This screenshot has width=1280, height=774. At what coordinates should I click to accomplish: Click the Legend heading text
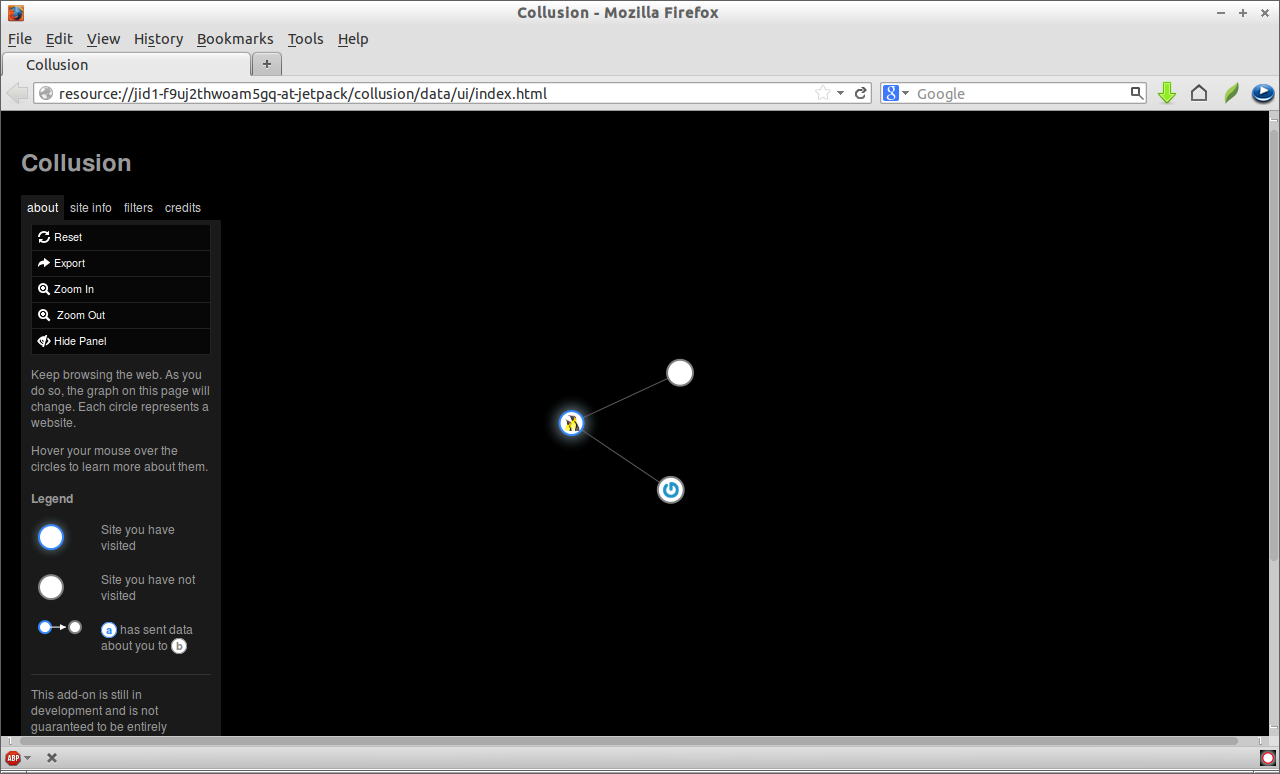click(x=52, y=499)
